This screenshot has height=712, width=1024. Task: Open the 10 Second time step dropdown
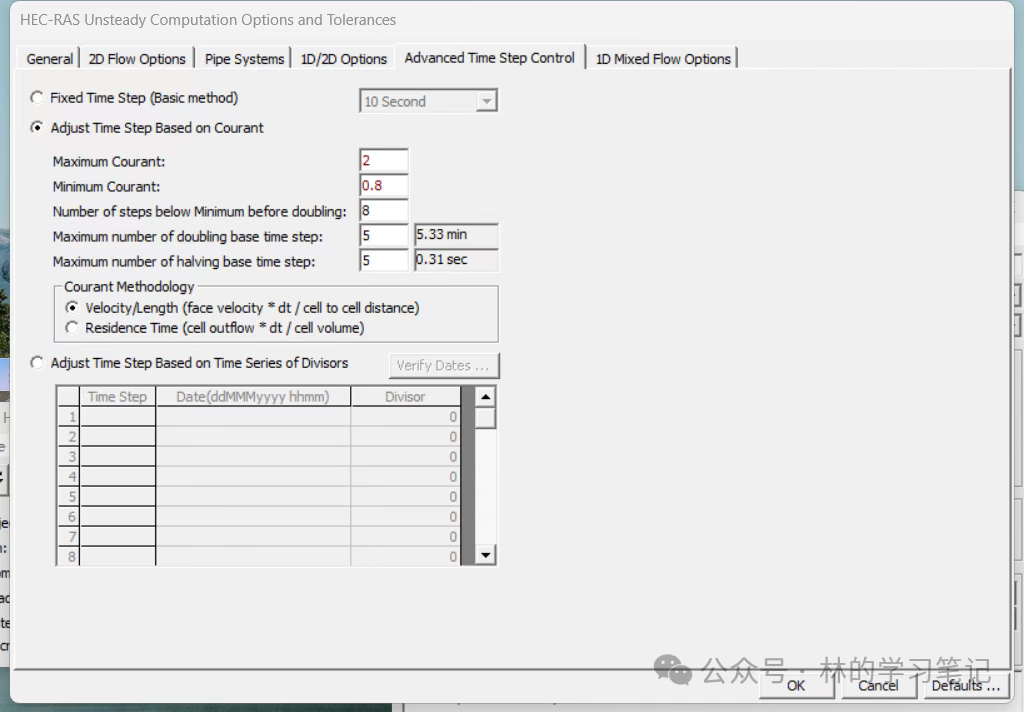click(x=486, y=101)
